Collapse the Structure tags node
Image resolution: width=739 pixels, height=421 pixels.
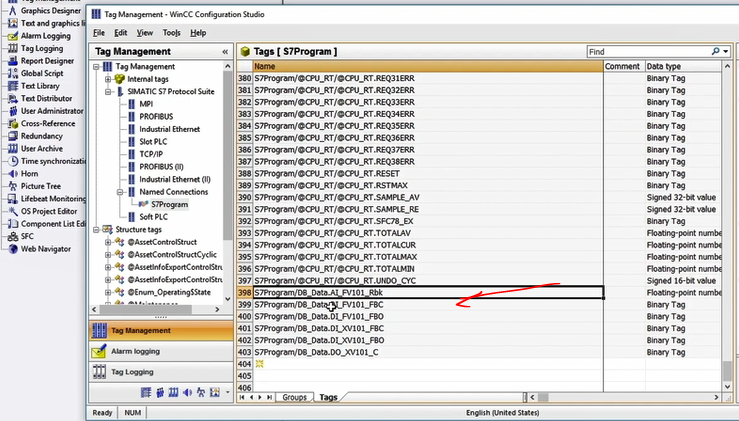[x=96, y=230]
